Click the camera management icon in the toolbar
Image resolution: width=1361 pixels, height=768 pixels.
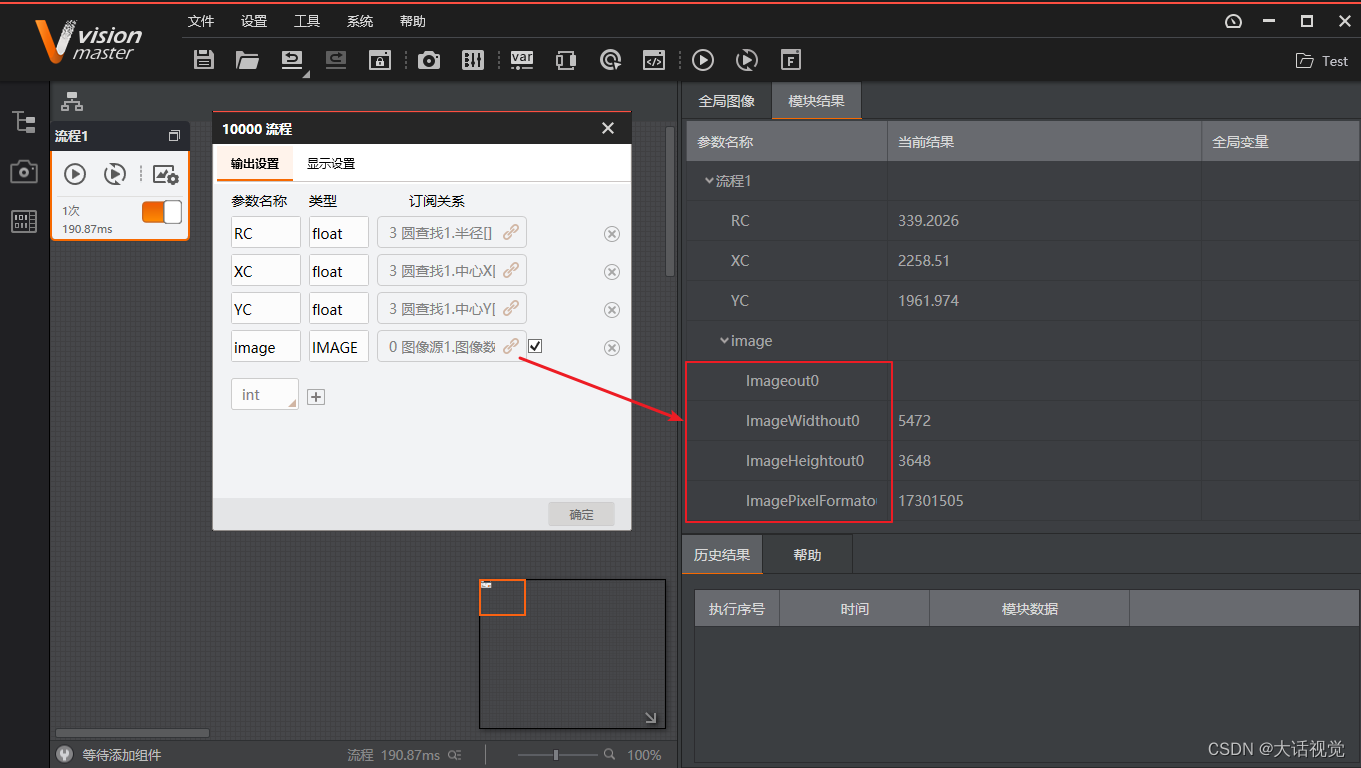[x=429, y=60]
